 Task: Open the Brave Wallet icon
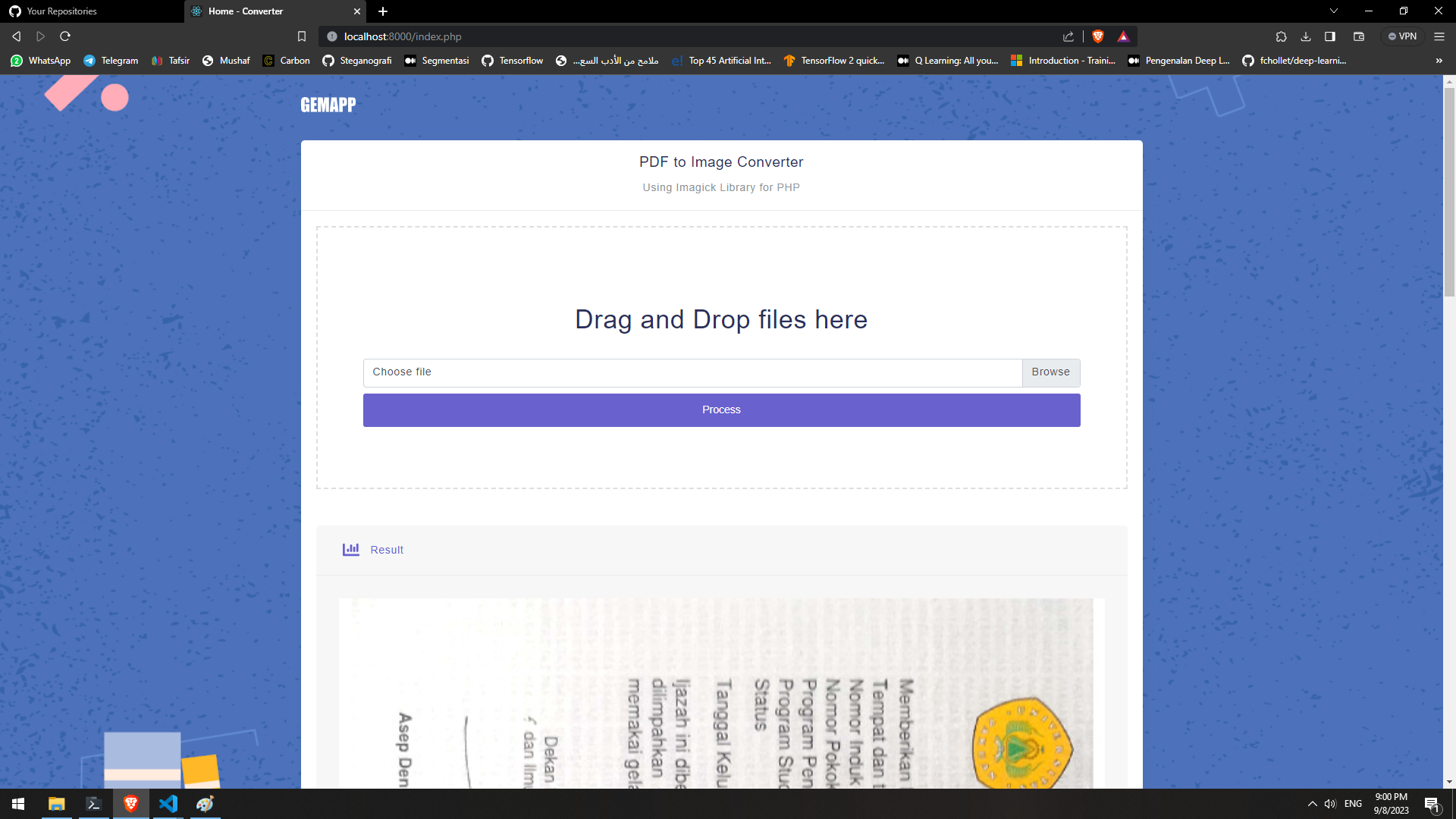1358,36
